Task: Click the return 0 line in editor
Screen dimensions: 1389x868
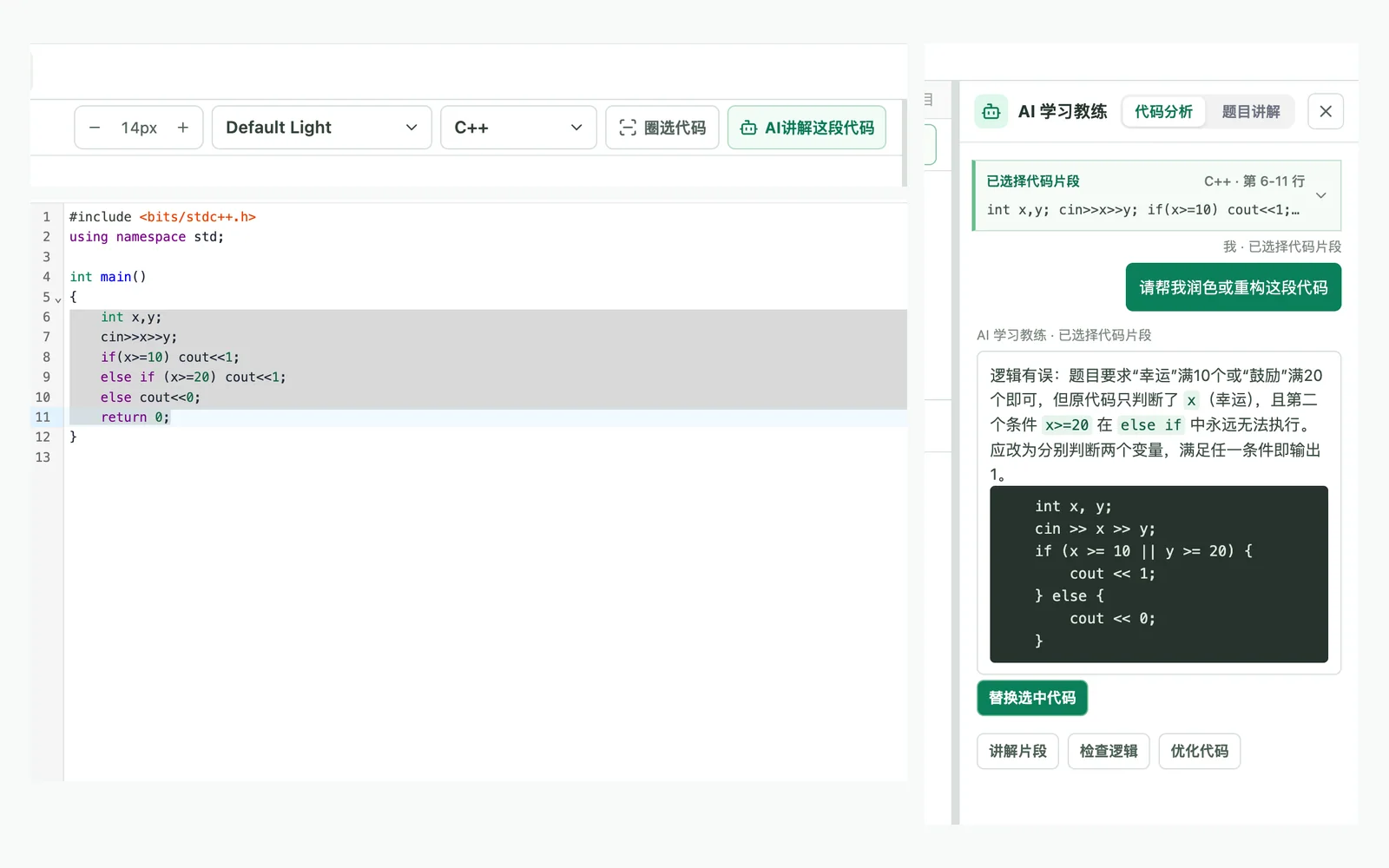Action: pyautogui.click(x=135, y=417)
